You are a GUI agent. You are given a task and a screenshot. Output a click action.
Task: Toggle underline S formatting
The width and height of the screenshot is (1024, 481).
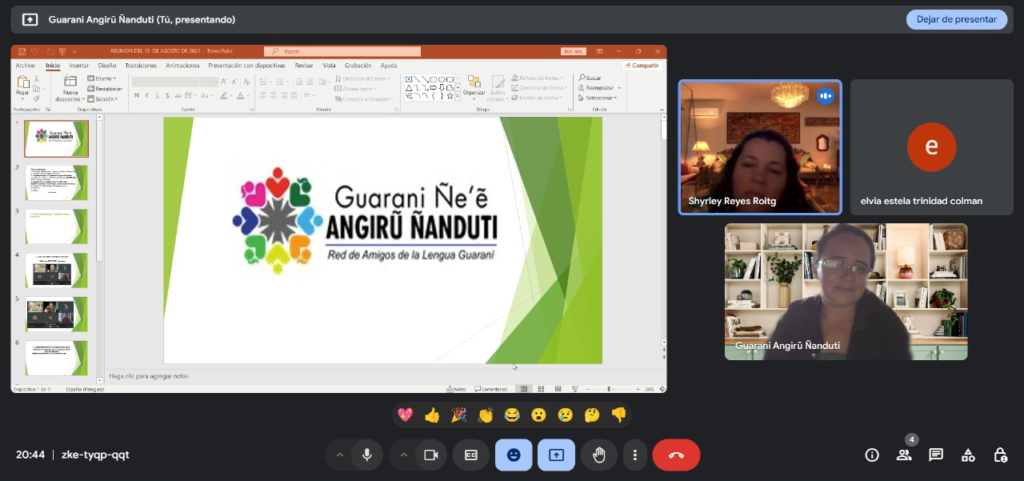coord(159,95)
